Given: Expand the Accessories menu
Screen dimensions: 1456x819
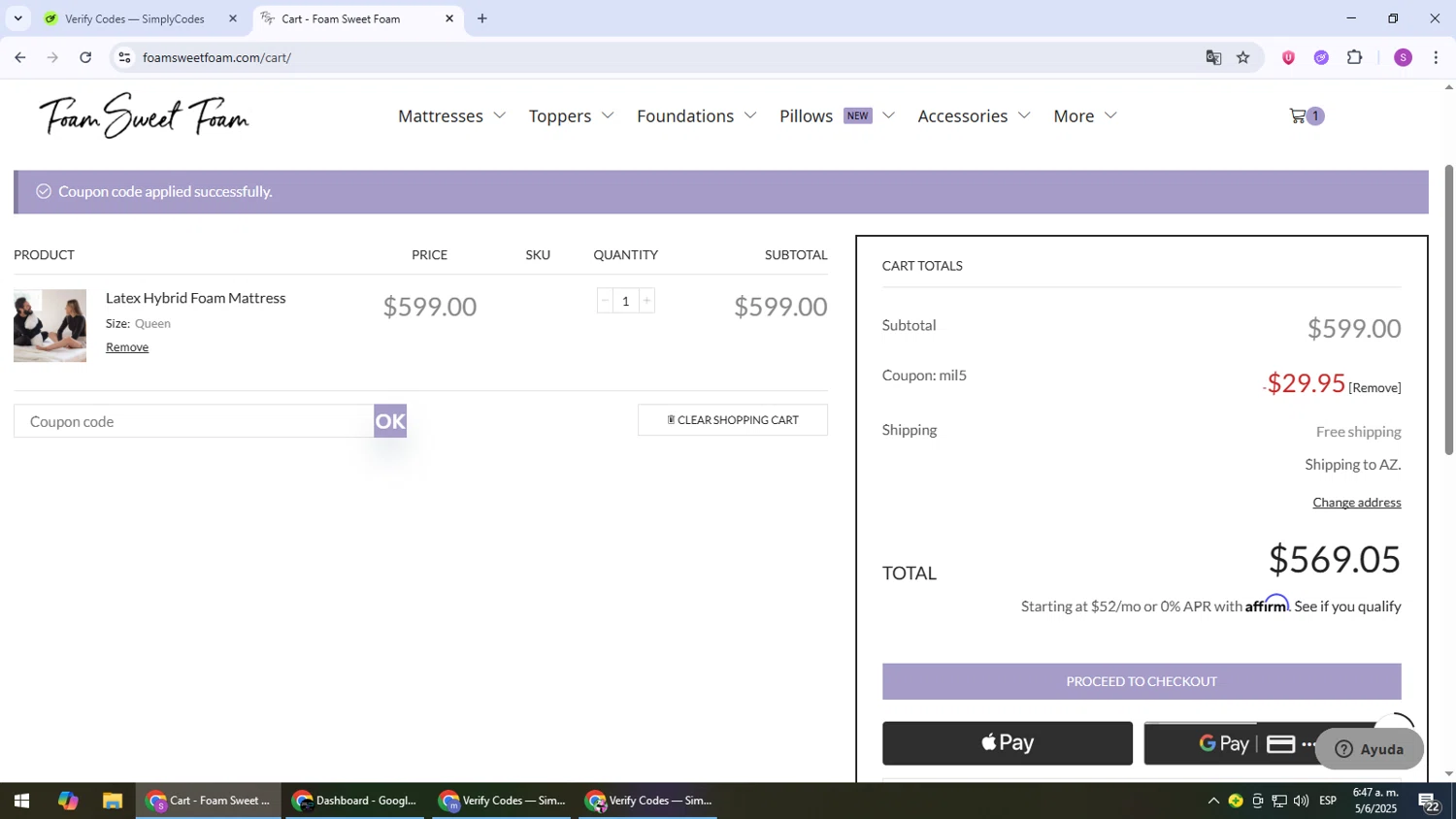Looking at the screenshot, I should 975,116.
